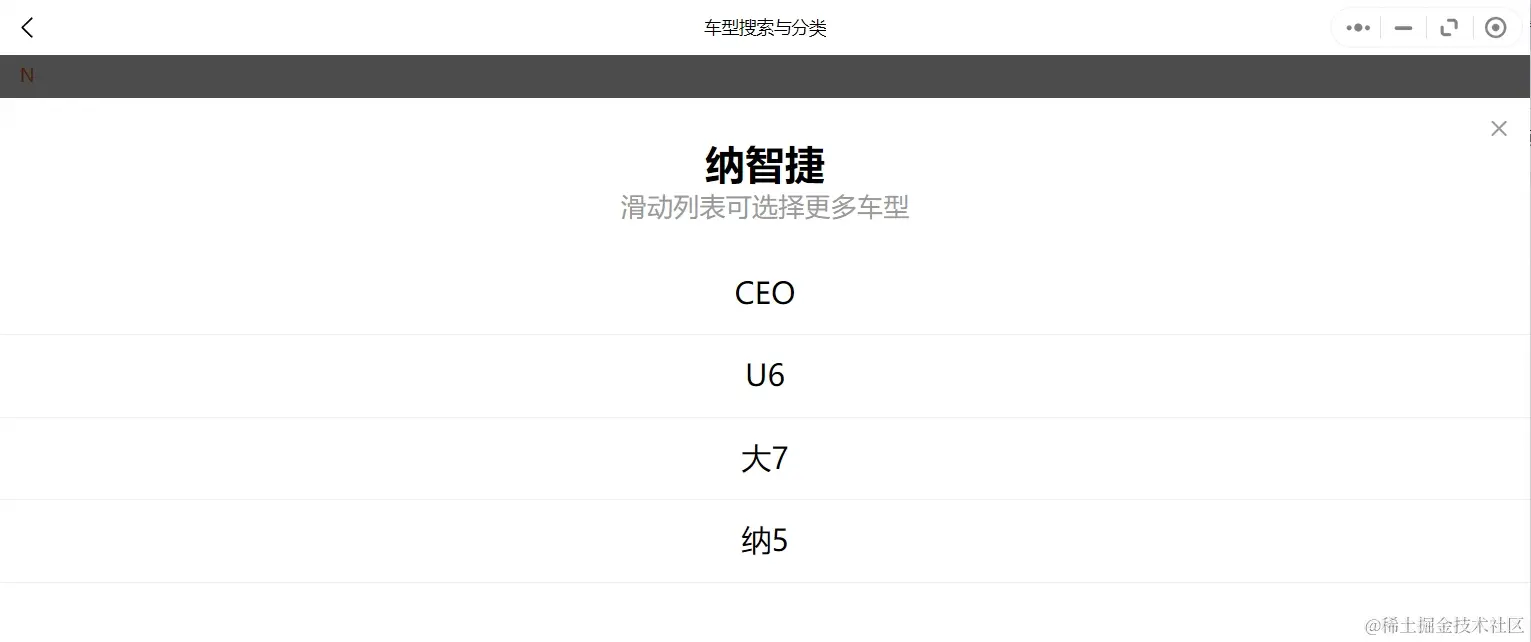The image size is (1531, 642).
Task: Select the U6 car model
Action: tap(764, 375)
